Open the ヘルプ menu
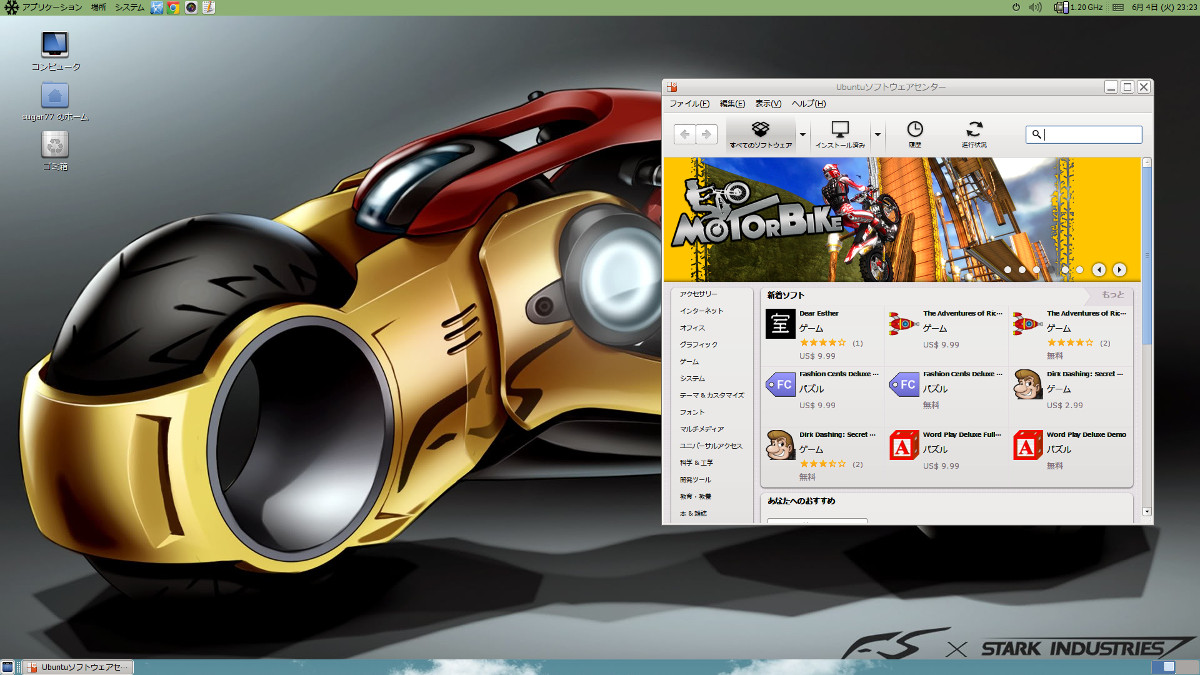Image resolution: width=1200 pixels, height=675 pixels. click(x=808, y=104)
